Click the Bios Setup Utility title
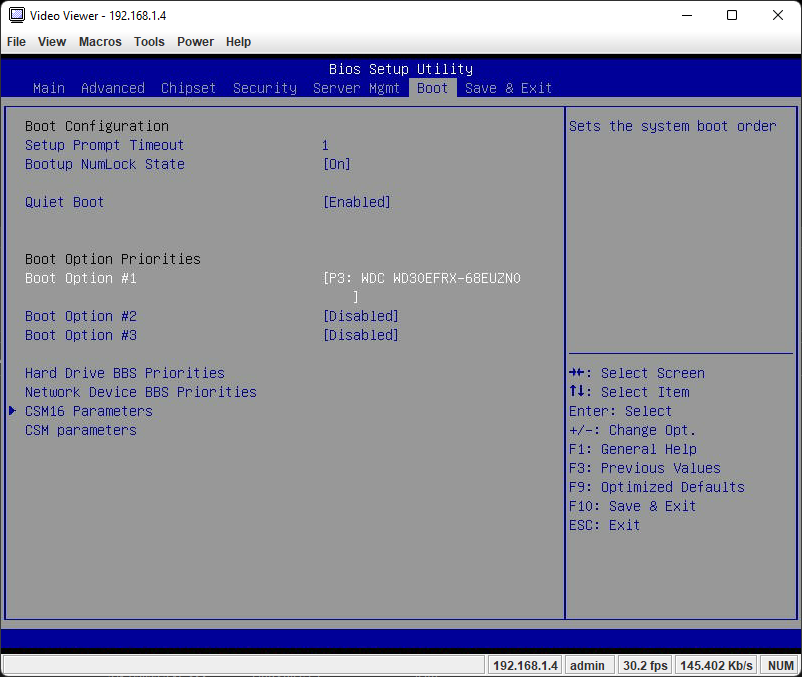802x677 pixels. click(x=401, y=69)
